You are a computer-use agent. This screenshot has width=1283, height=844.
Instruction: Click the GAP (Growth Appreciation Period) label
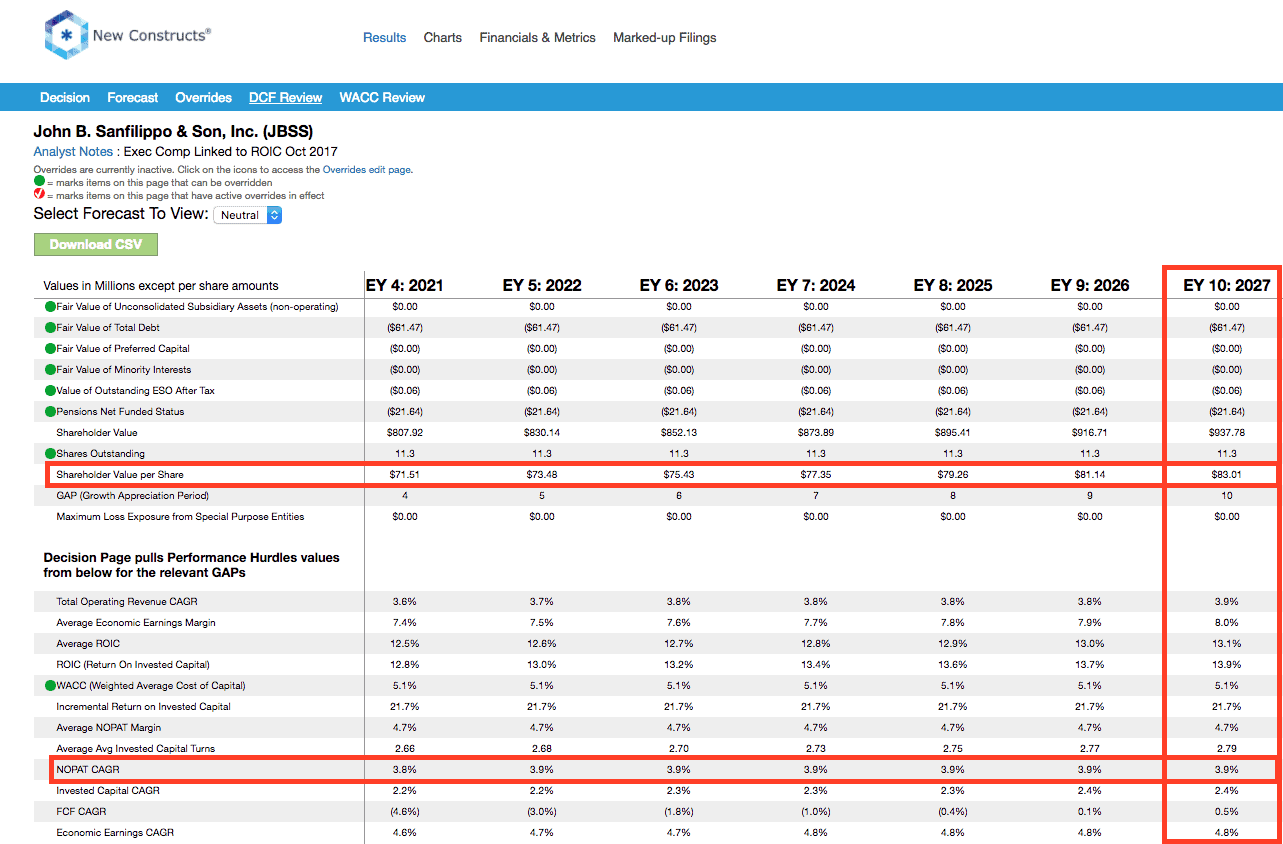[x=133, y=496]
